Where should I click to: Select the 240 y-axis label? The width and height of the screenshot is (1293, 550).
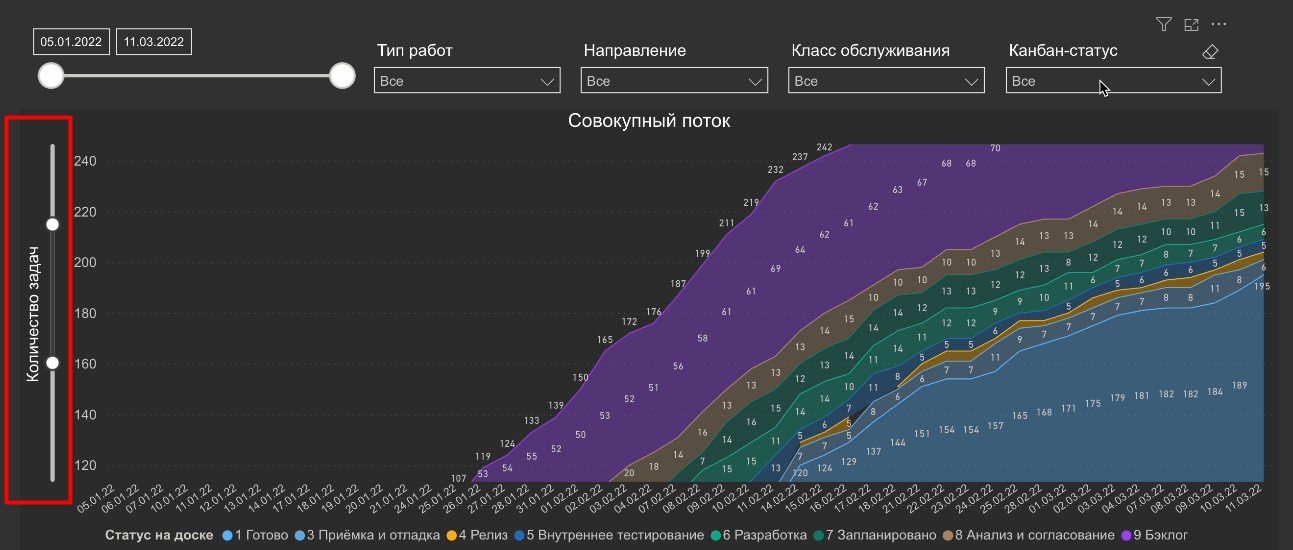(85, 161)
